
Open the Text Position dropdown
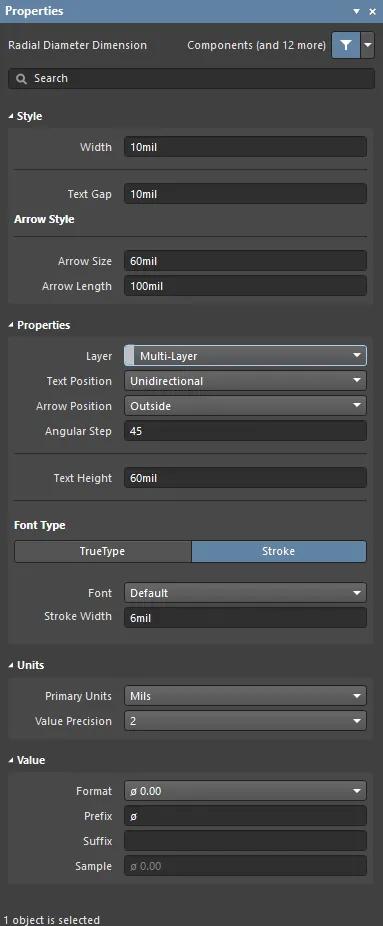pos(245,381)
